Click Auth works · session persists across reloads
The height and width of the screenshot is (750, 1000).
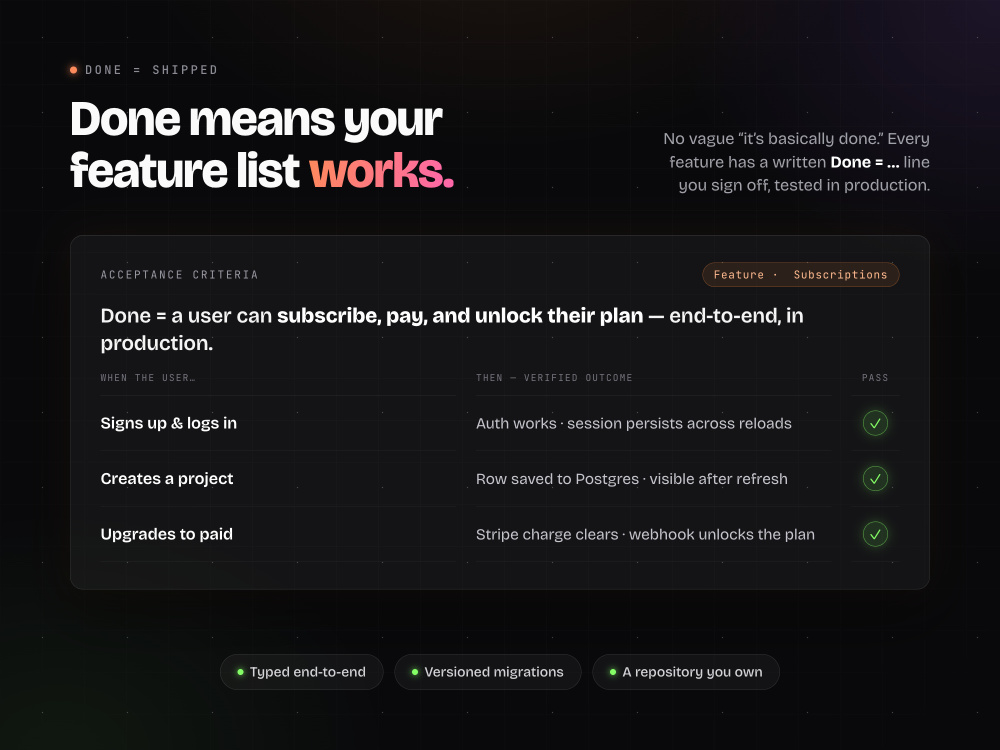(x=633, y=423)
